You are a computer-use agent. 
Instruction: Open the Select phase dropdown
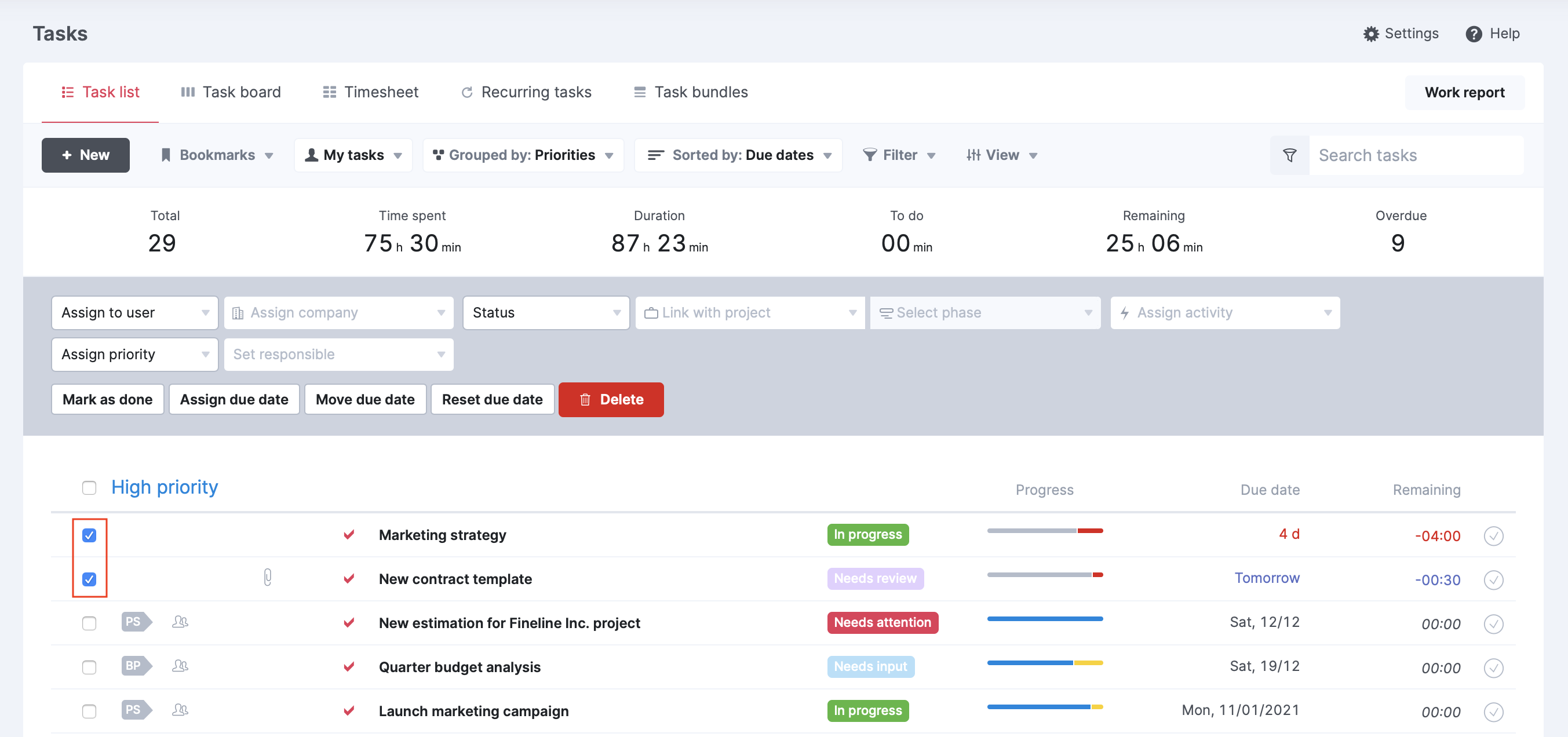pyautogui.click(x=985, y=313)
